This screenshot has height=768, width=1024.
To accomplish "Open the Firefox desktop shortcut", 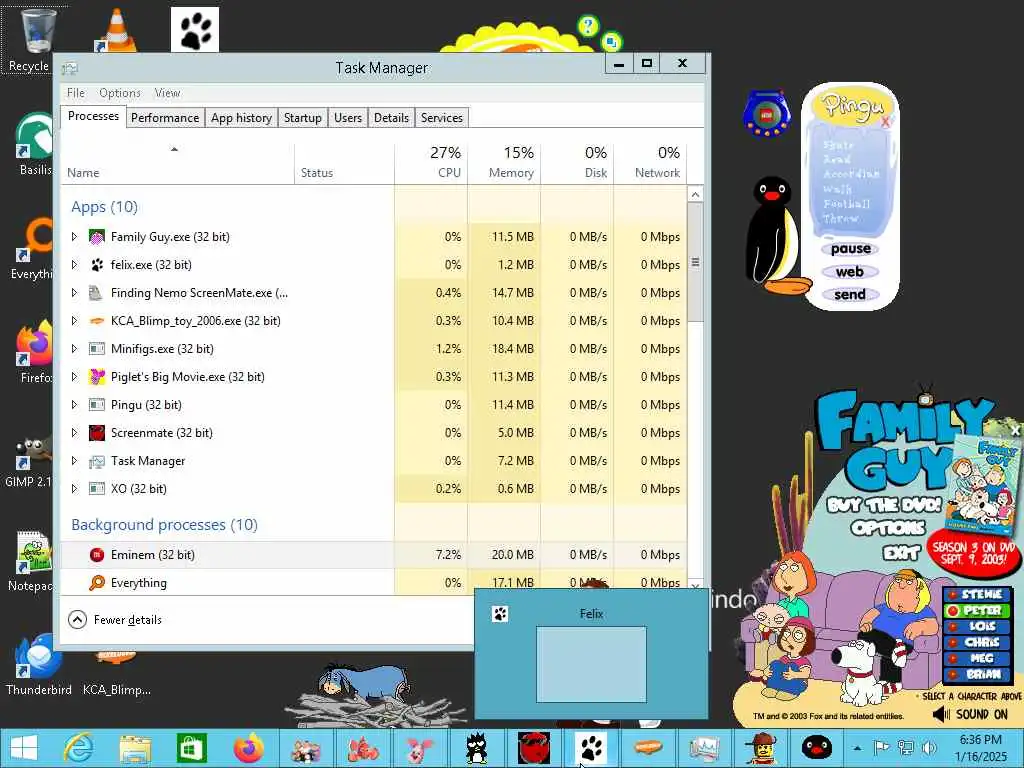I will pos(34,353).
